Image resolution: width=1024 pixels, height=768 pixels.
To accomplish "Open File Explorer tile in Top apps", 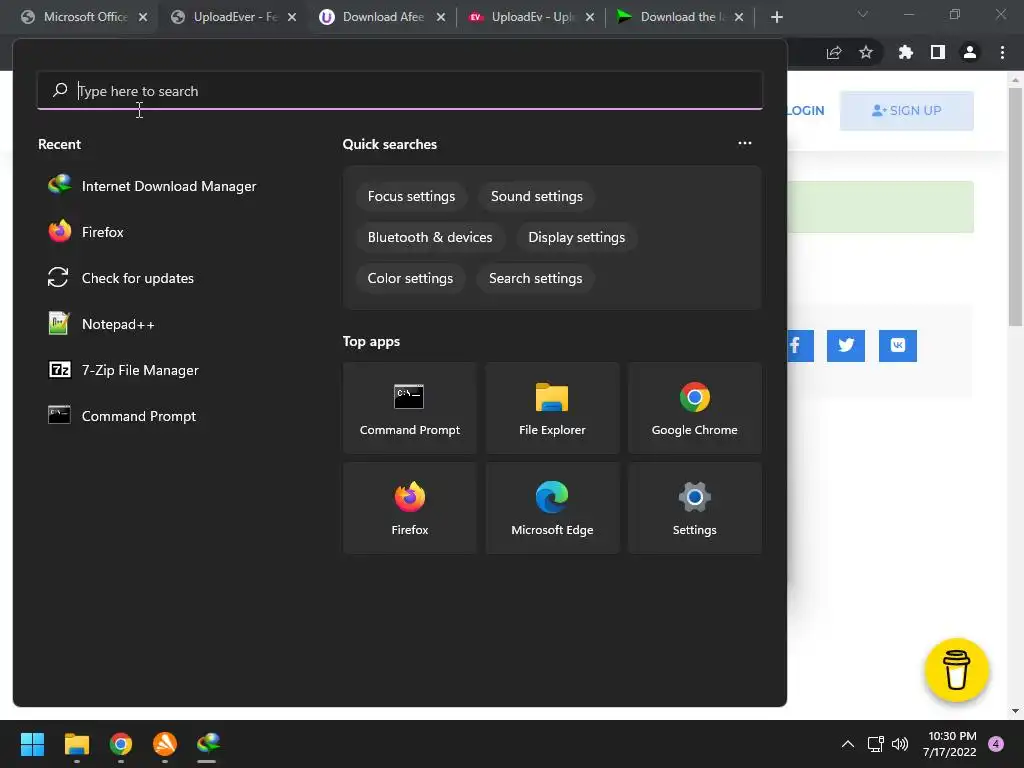I will click(x=552, y=408).
